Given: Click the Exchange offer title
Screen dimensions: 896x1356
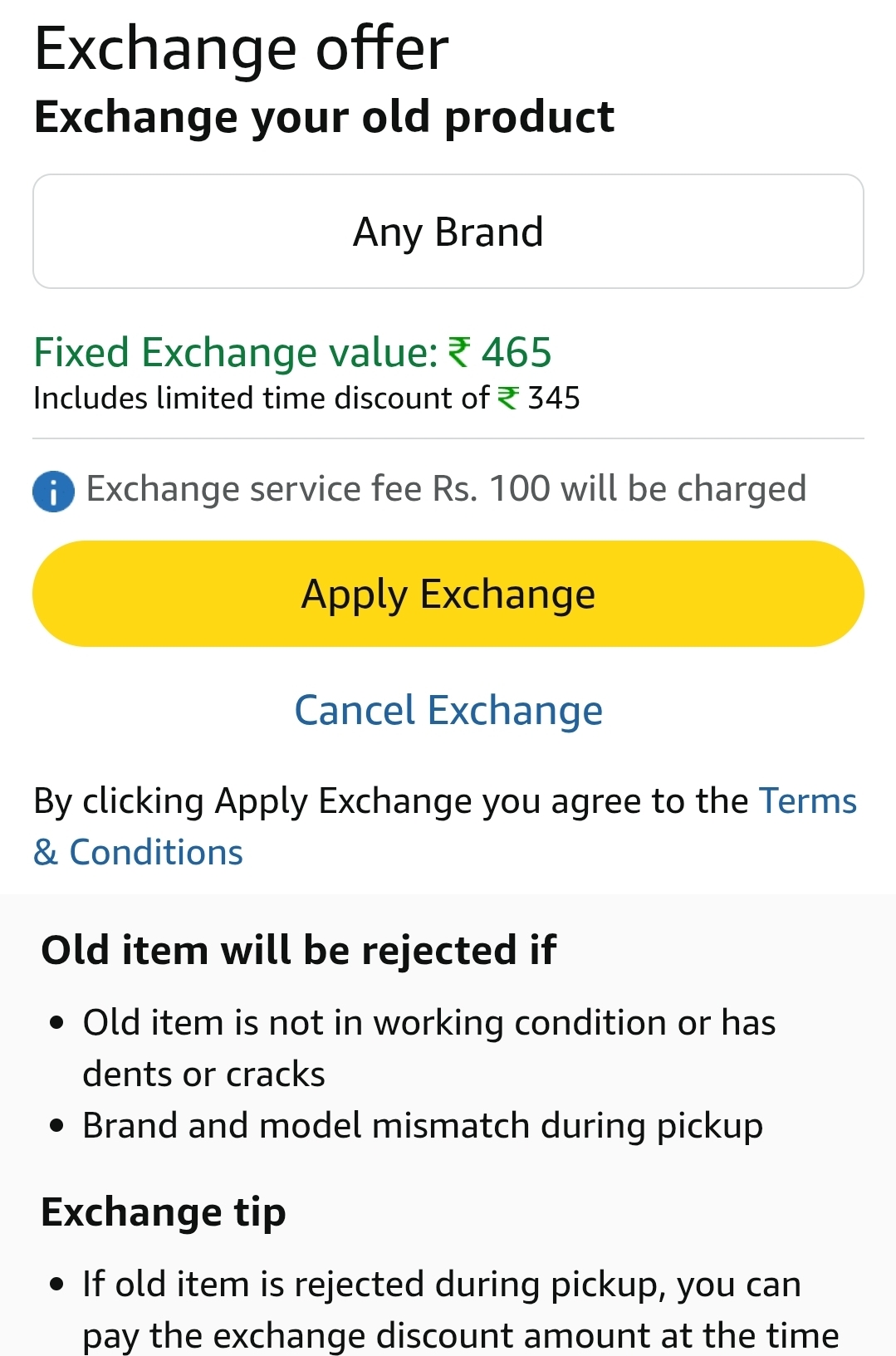Looking at the screenshot, I should pos(242,49).
